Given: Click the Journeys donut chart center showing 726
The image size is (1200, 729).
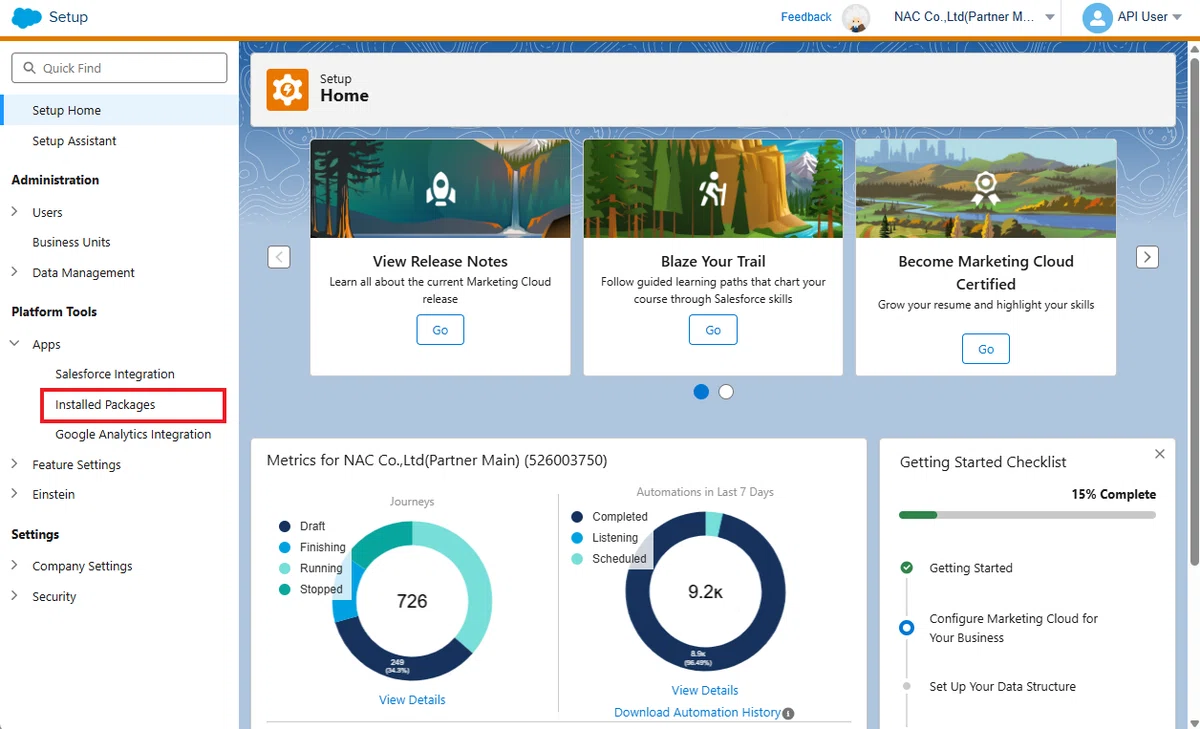Looking at the screenshot, I should (x=412, y=601).
